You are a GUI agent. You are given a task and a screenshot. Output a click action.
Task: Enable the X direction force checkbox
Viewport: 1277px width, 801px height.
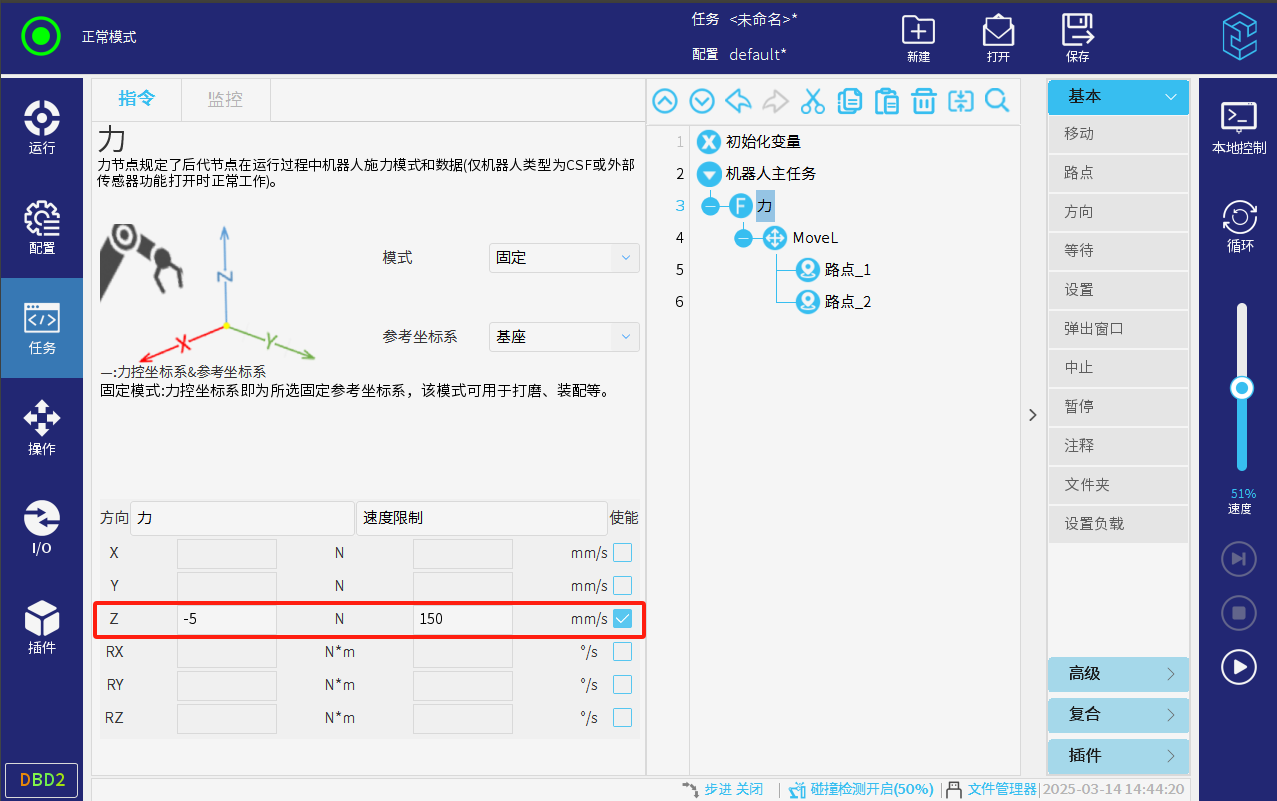click(622, 552)
